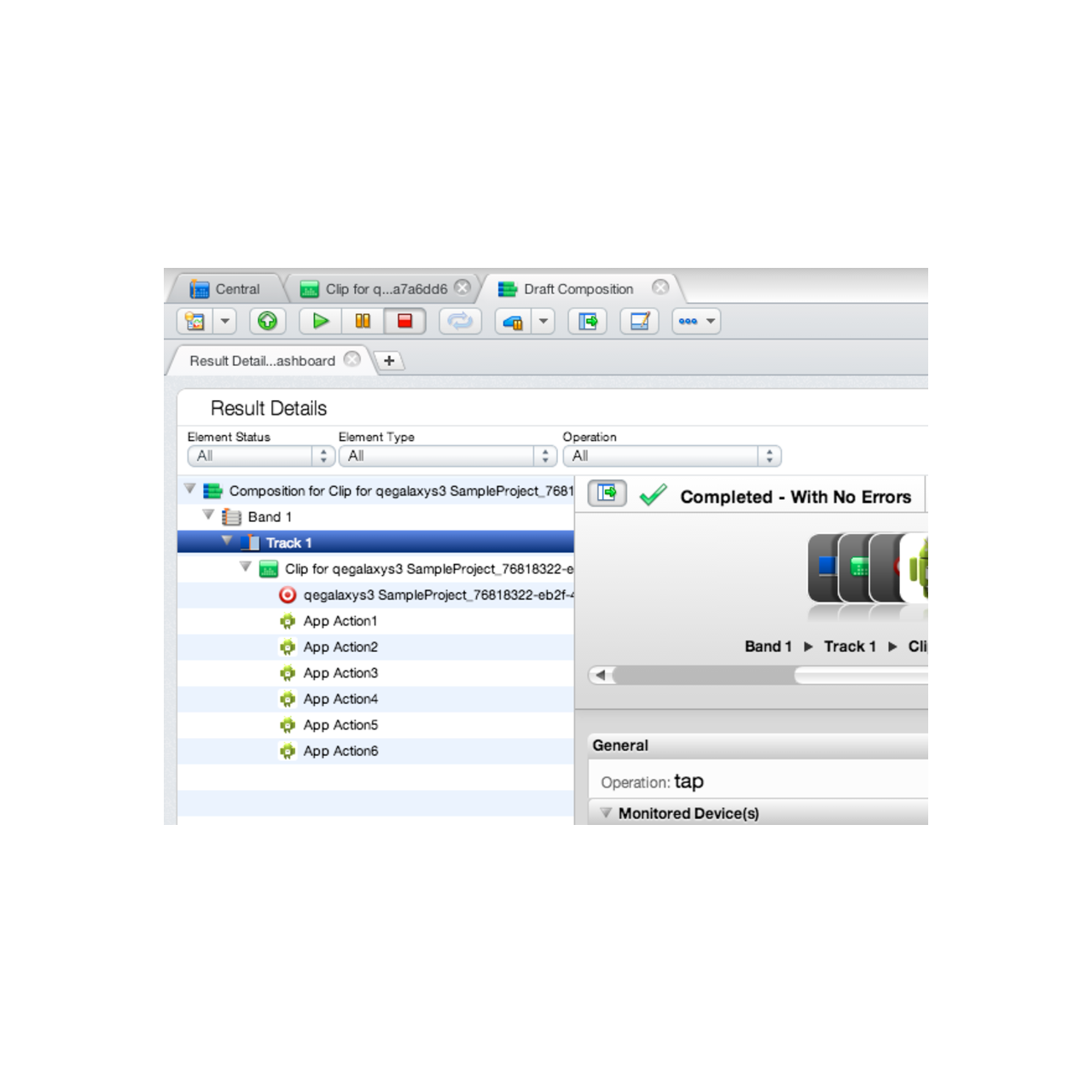Open the Element Status filter dropdown
1092x1092 pixels.
tap(322, 456)
